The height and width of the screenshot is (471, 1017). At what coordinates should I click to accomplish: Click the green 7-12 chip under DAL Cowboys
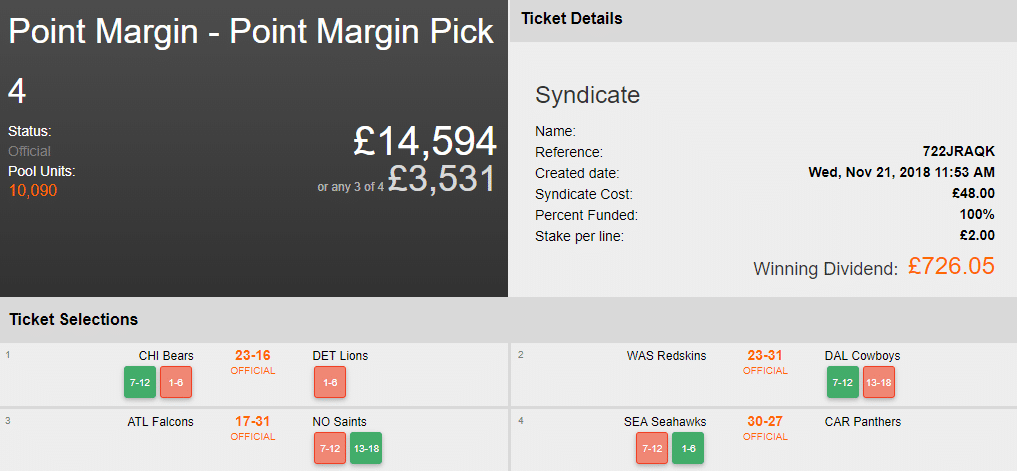click(843, 383)
